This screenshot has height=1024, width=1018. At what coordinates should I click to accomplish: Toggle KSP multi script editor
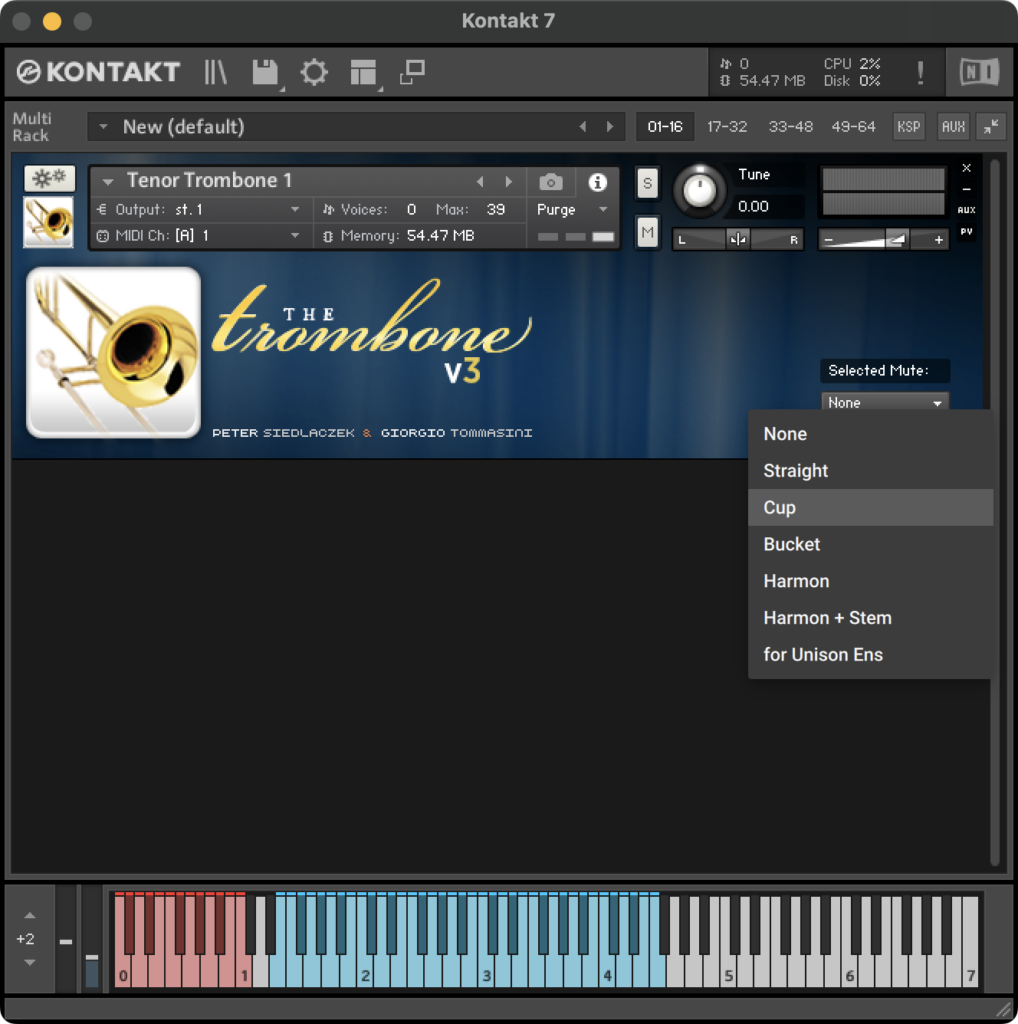click(908, 126)
